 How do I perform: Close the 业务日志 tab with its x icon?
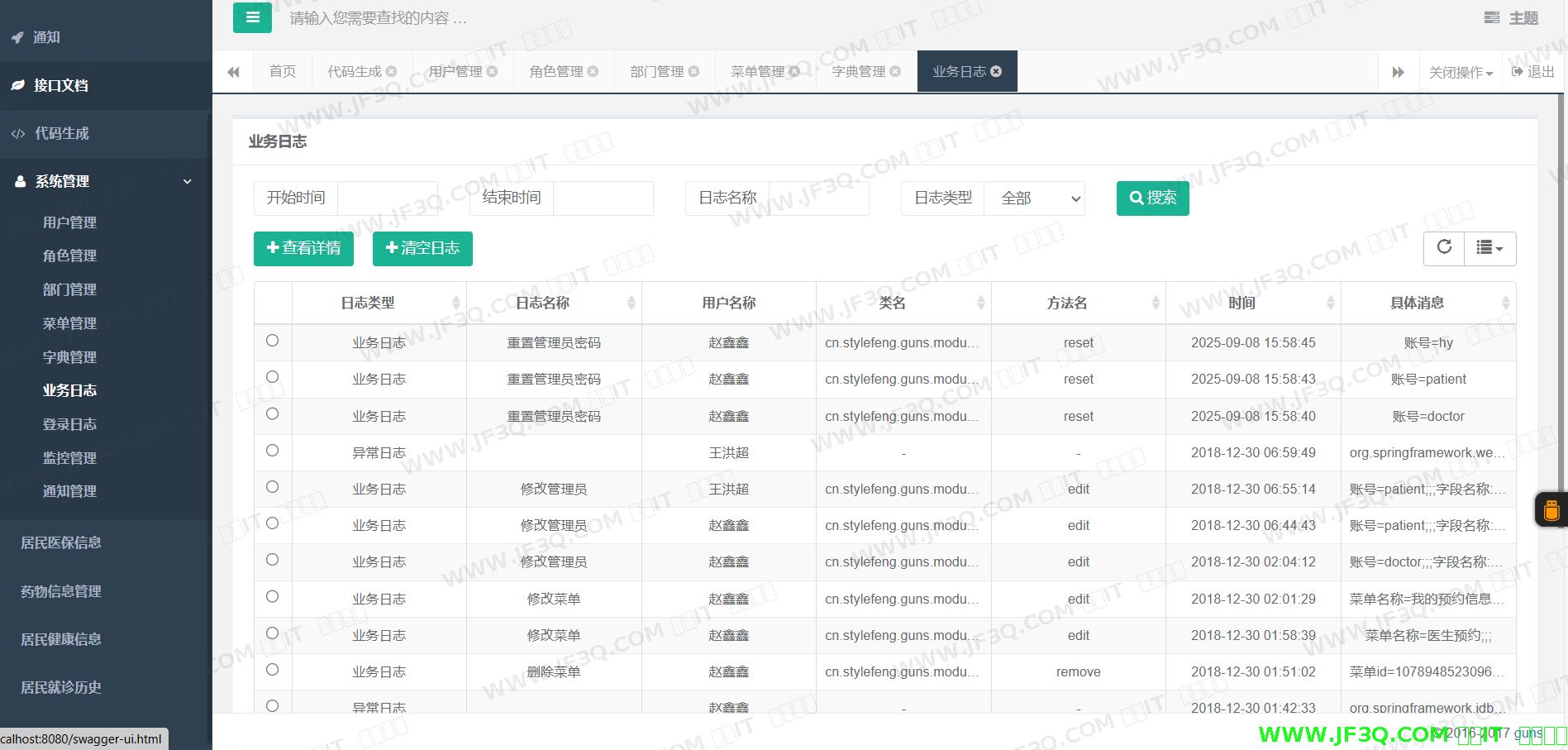pos(996,72)
